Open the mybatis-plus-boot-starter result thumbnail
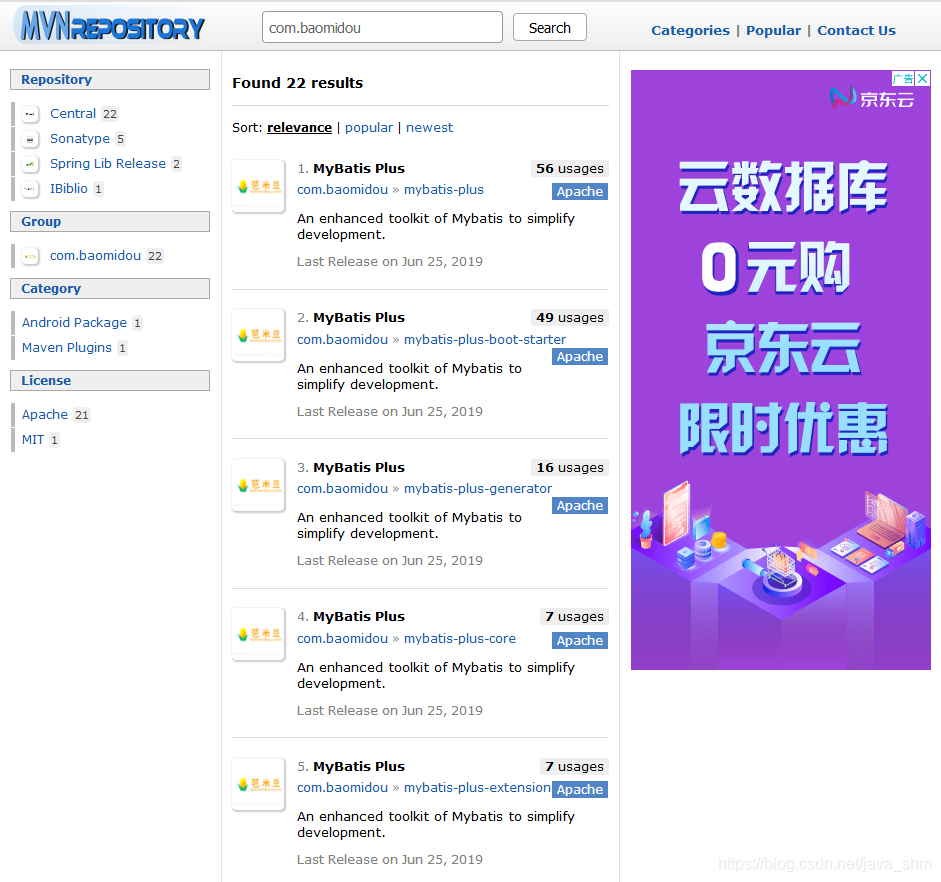 (259, 335)
